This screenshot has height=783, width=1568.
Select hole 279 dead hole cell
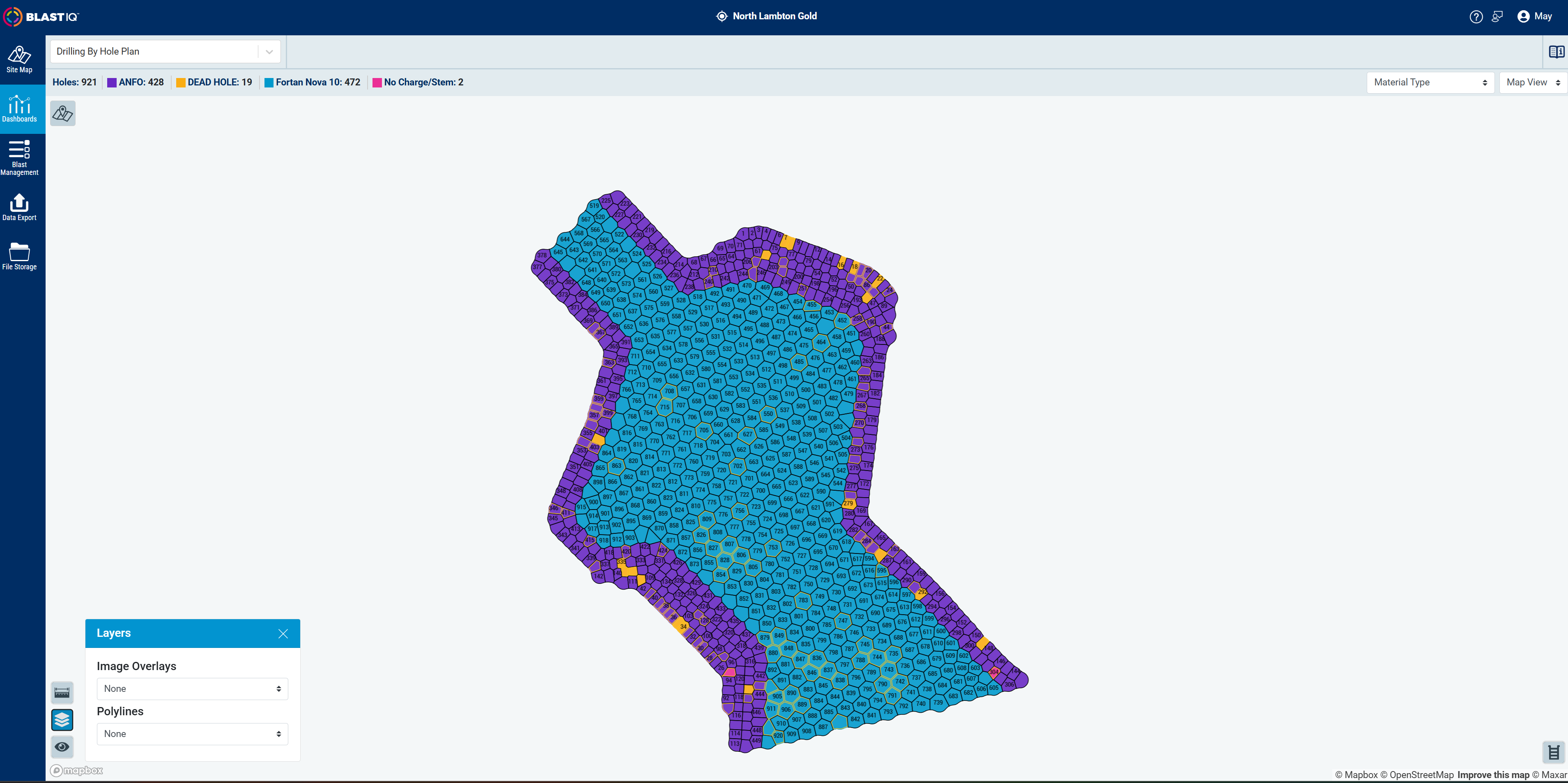pos(848,504)
